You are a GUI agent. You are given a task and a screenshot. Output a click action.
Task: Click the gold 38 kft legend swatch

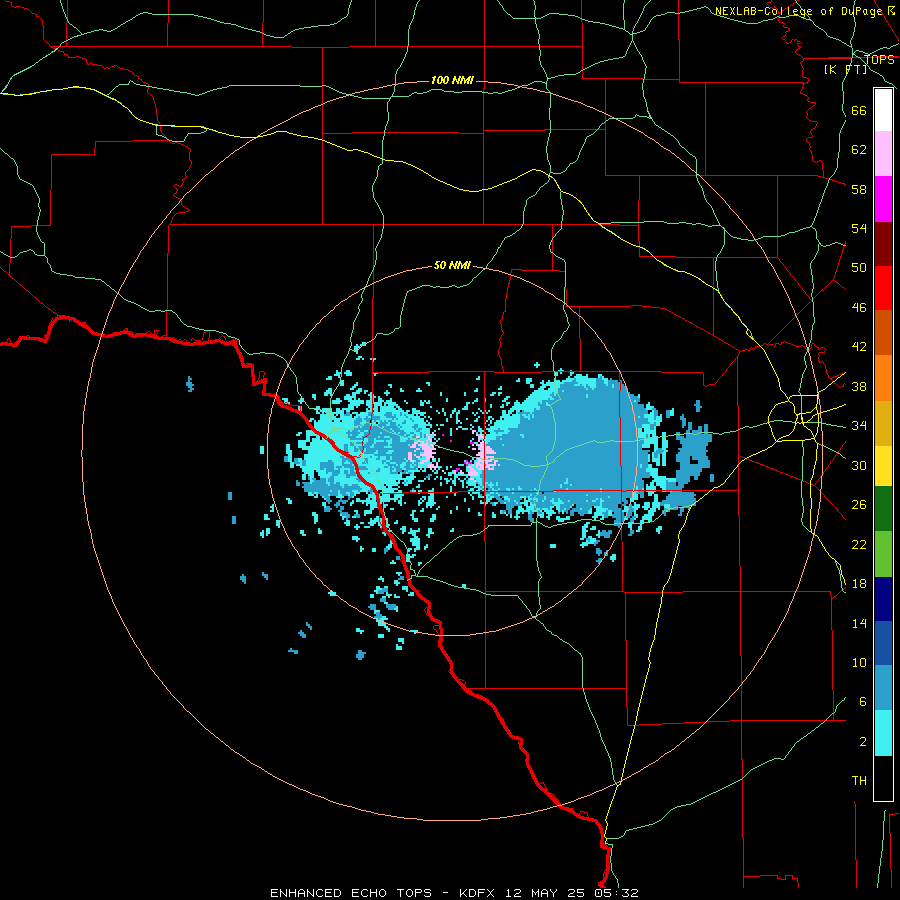[x=883, y=423]
